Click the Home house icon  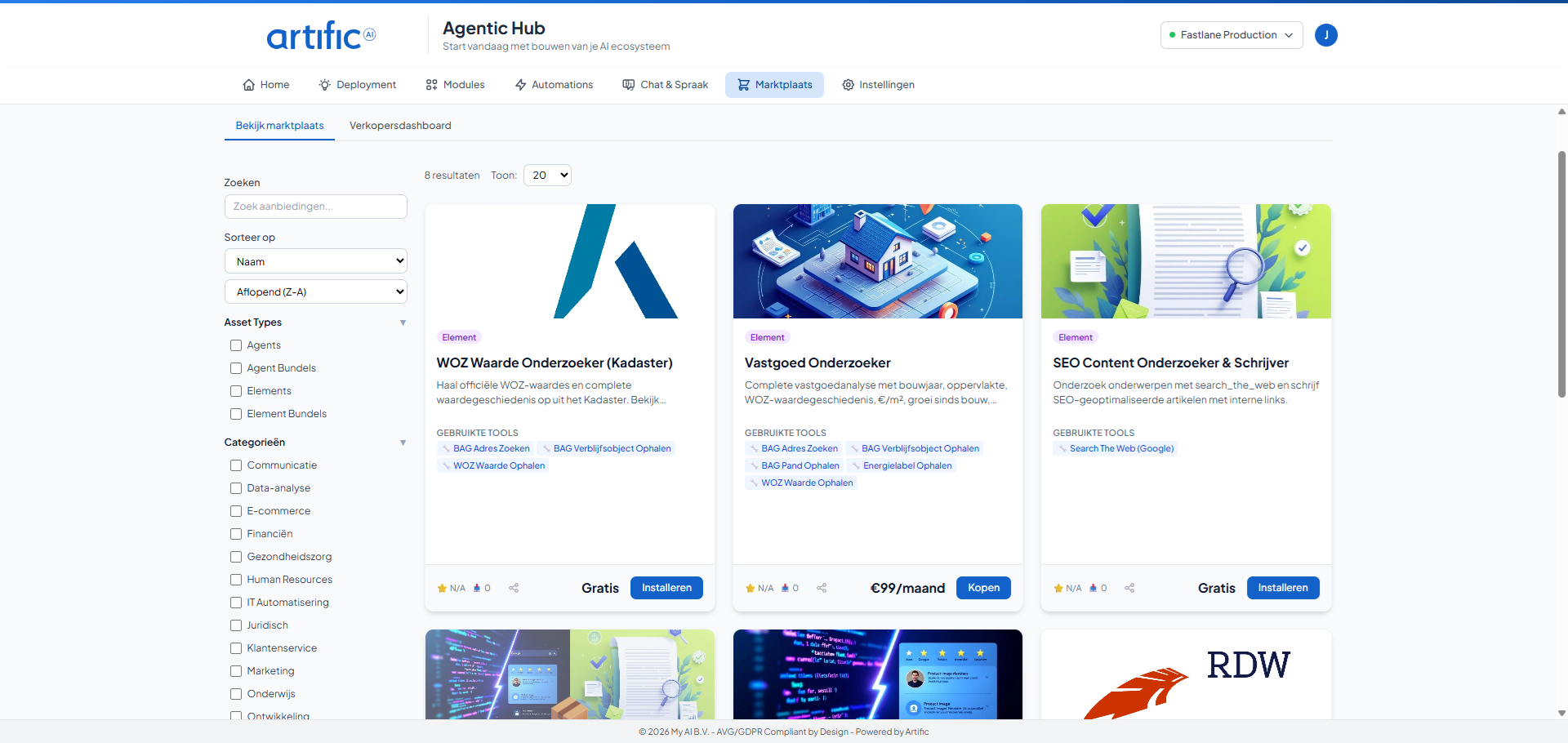point(249,85)
